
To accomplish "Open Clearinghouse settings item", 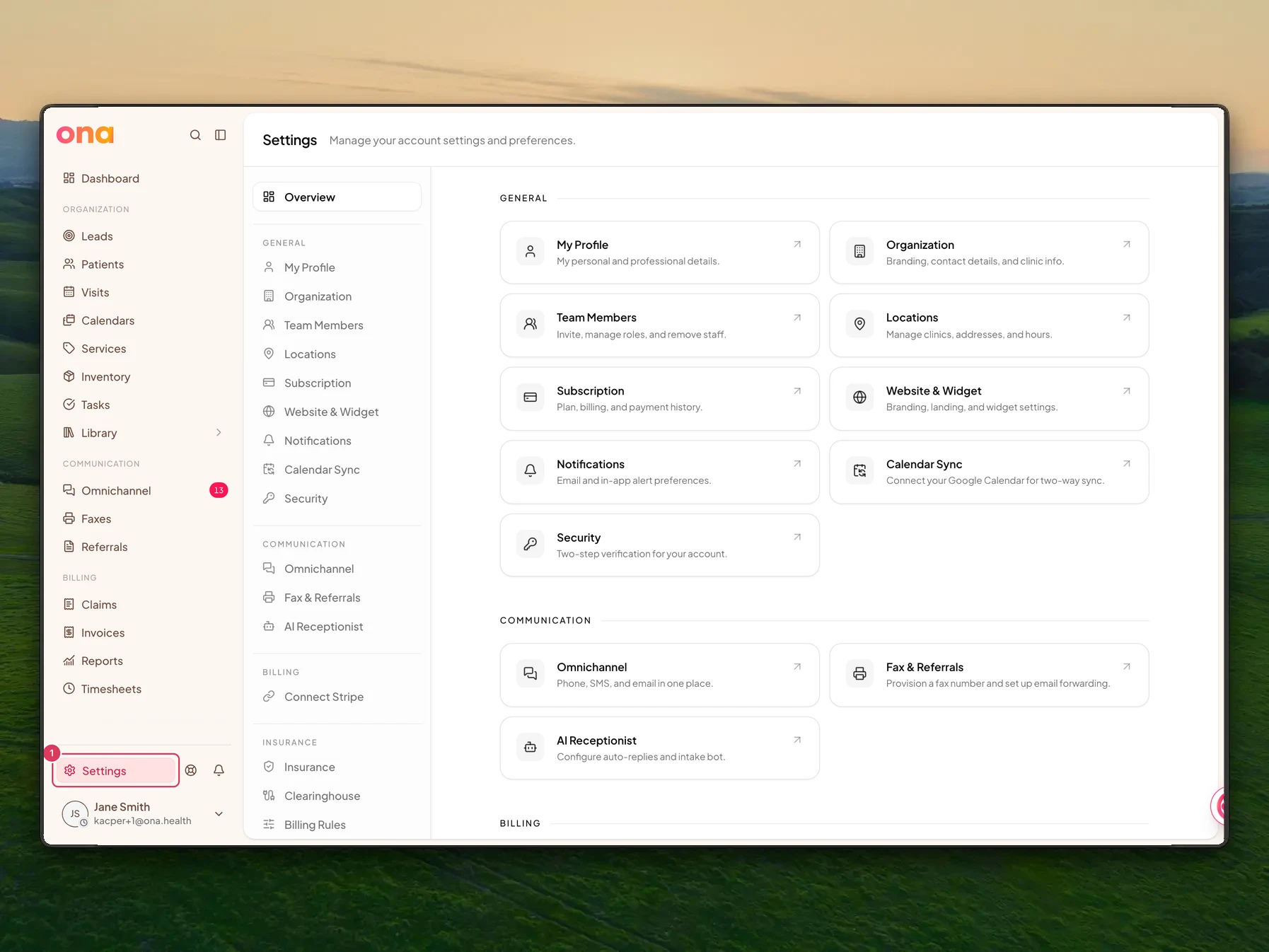I will pos(337,796).
